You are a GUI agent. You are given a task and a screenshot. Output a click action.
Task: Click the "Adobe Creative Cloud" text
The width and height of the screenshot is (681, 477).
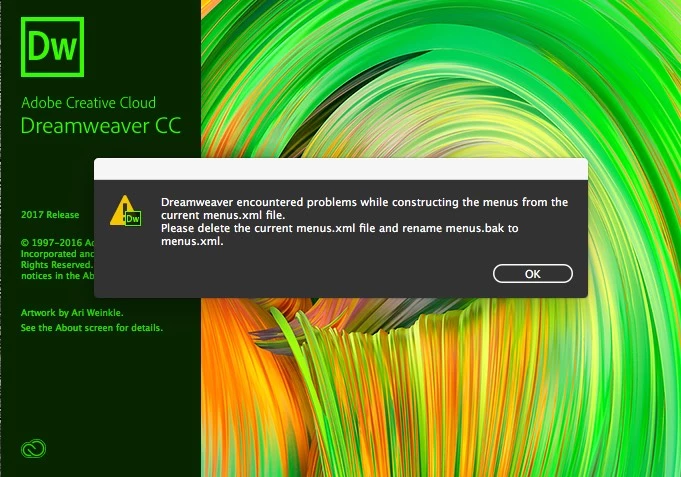(89, 103)
